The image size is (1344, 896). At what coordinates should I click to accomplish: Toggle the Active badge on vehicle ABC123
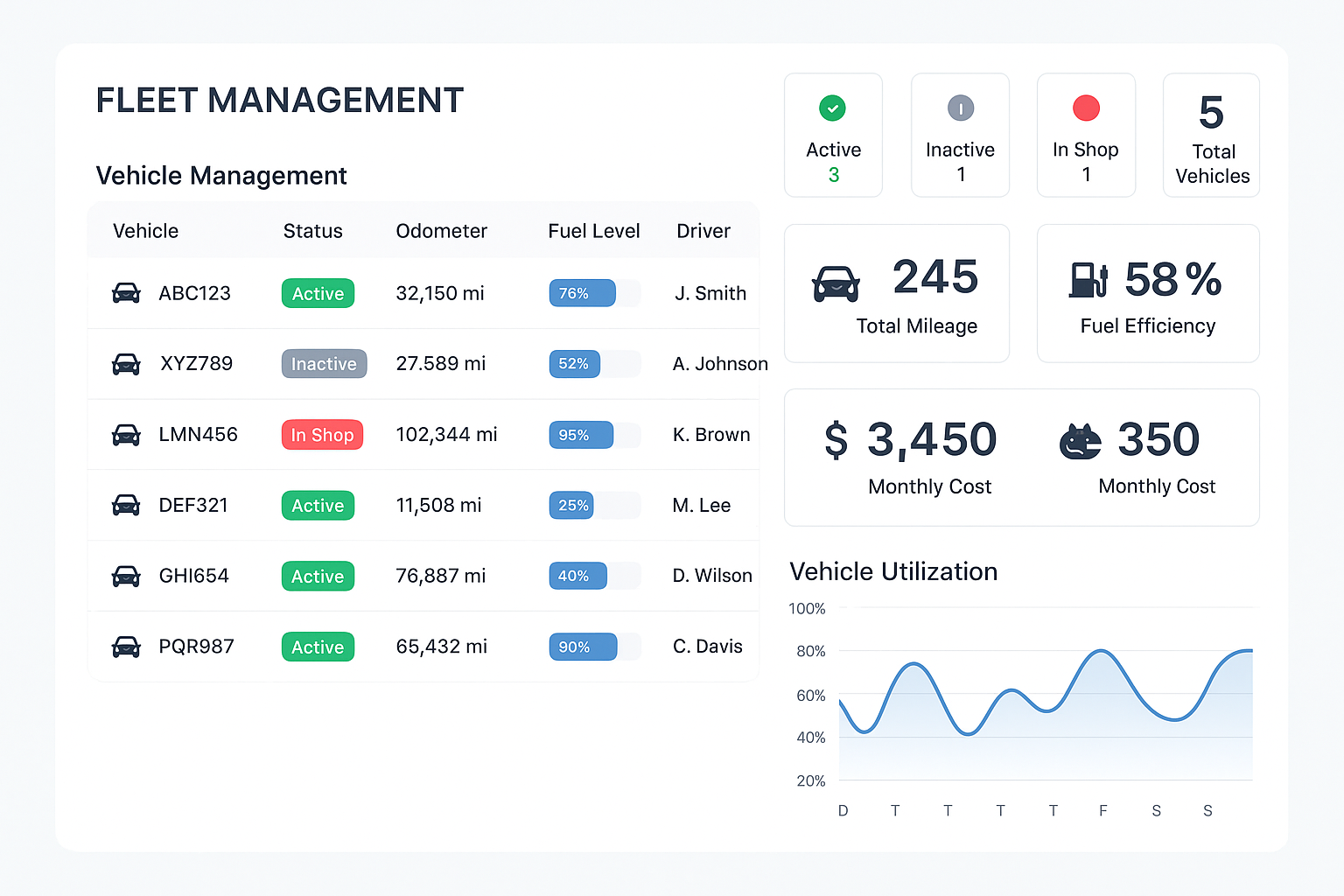(318, 293)
